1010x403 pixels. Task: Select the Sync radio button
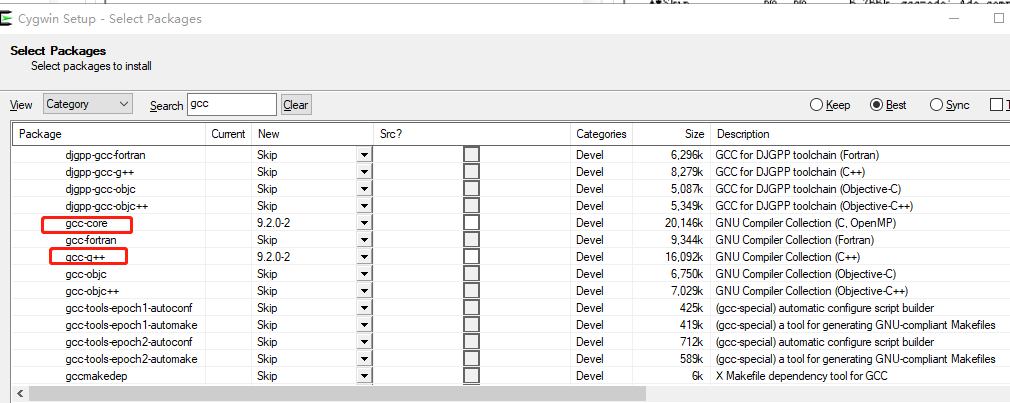click(936, 105)
